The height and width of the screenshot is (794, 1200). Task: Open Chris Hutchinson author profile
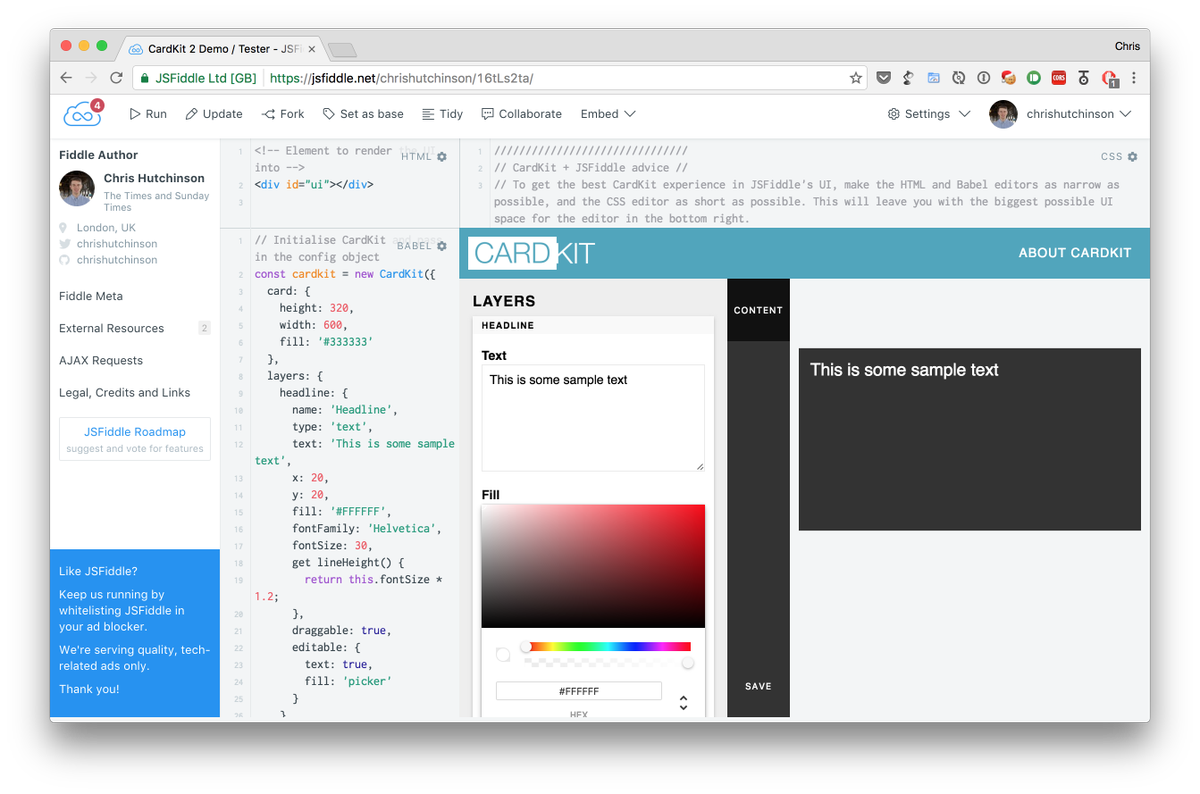154,178
